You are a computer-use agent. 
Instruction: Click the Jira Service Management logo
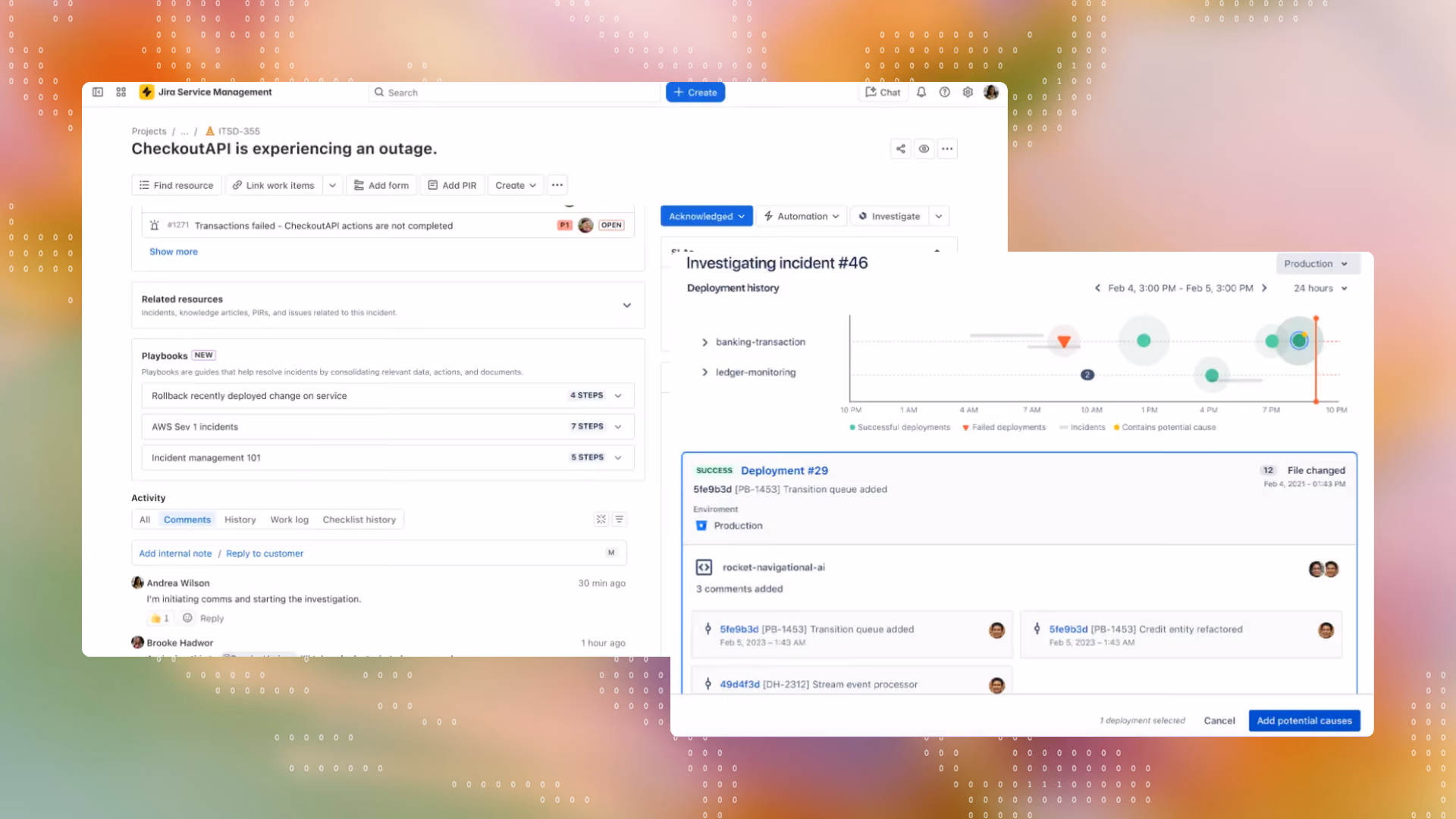(x=206, y=92)
